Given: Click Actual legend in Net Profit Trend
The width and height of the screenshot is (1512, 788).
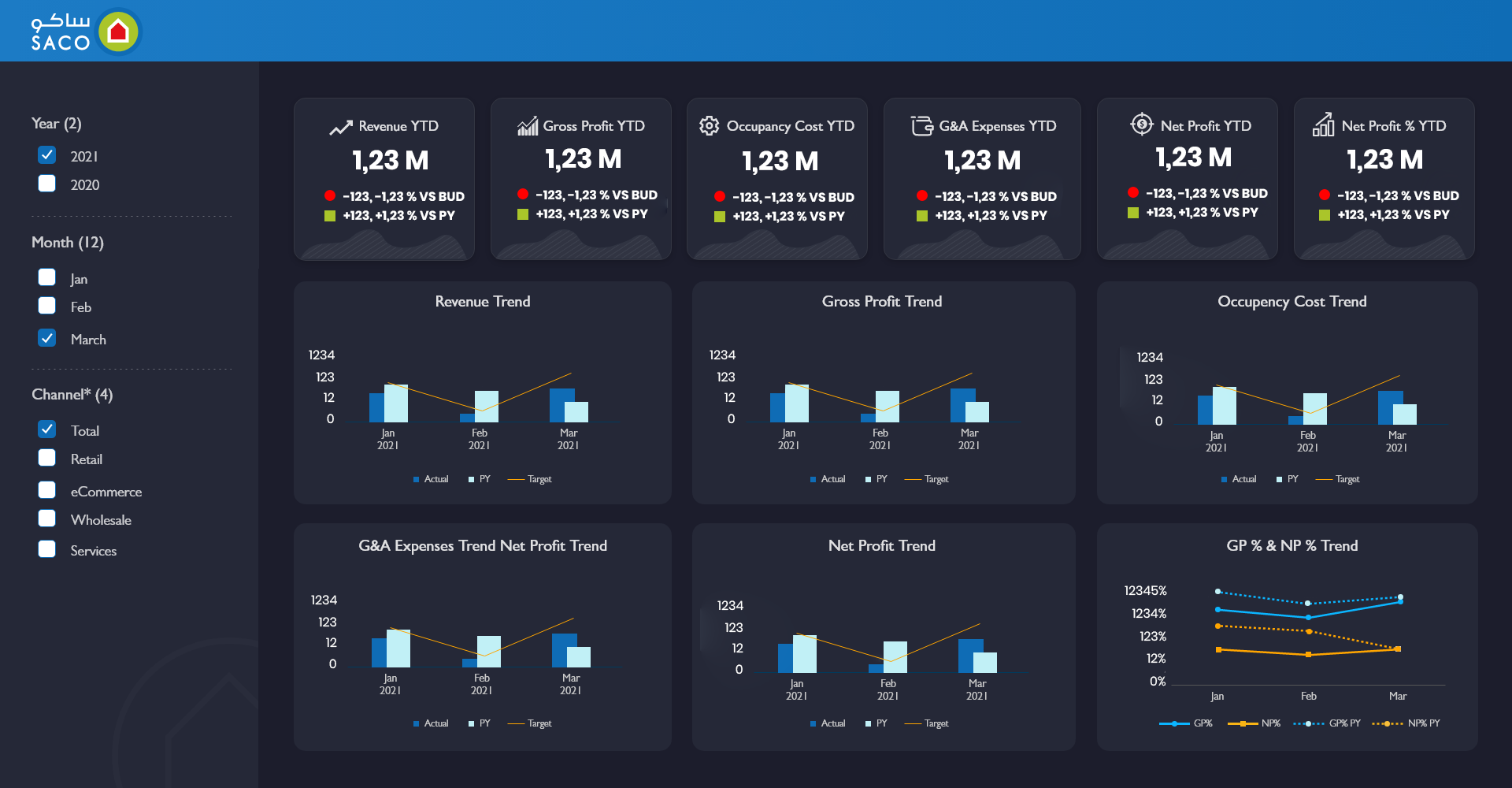Looking at the screenshot, I should click(828, 723).
